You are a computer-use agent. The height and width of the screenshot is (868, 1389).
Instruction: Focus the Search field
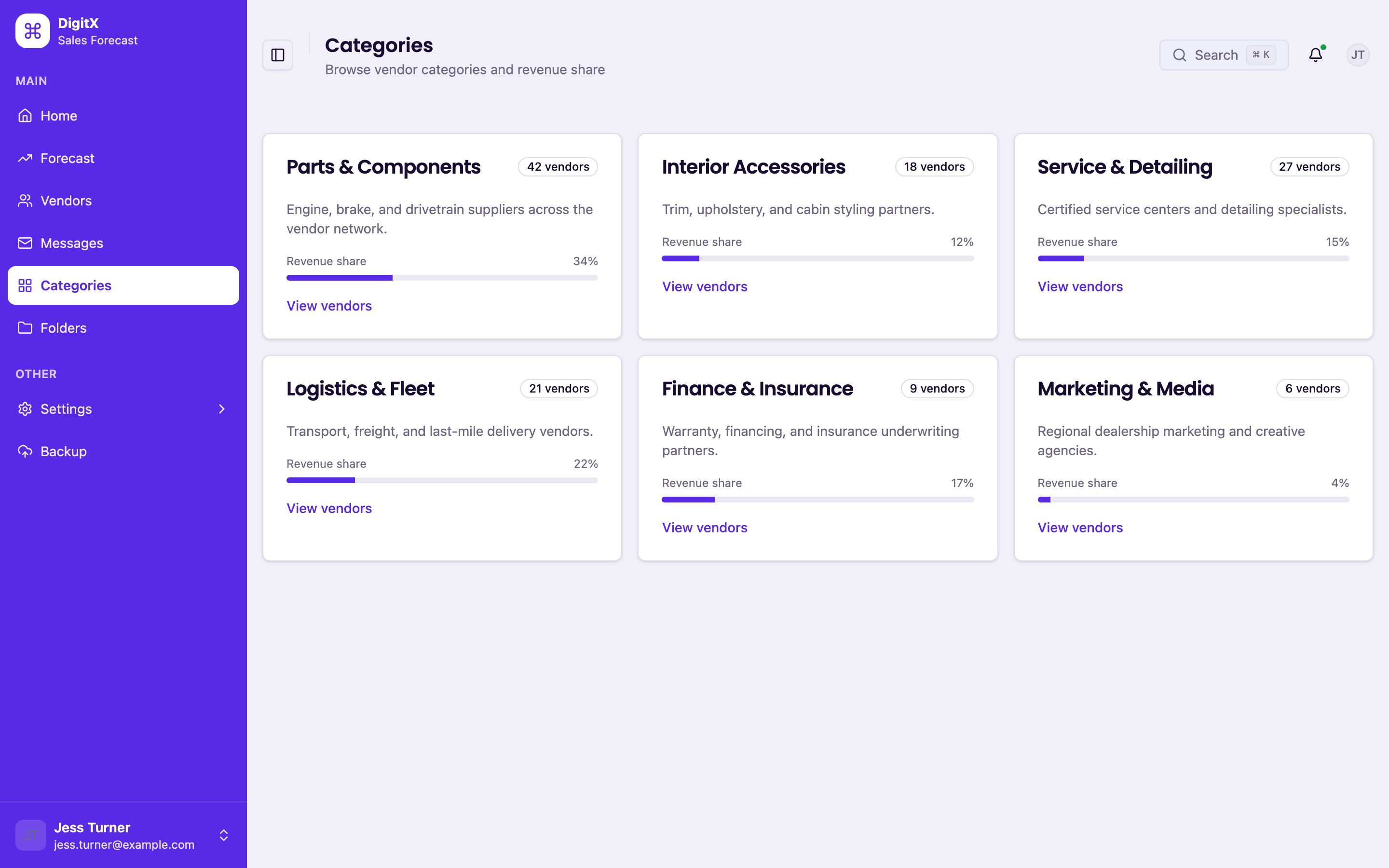click(1223, 55)
